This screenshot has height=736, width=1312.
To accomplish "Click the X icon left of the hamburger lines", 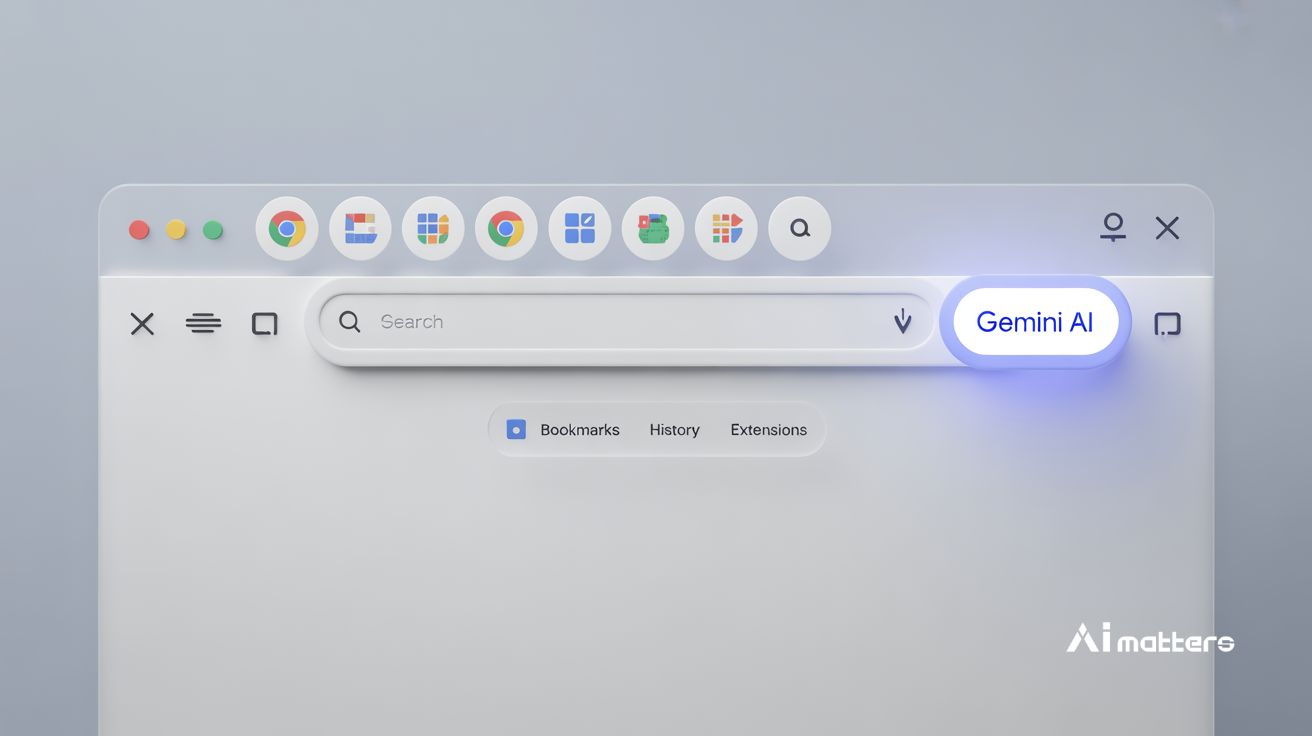I will click(142, 323).
